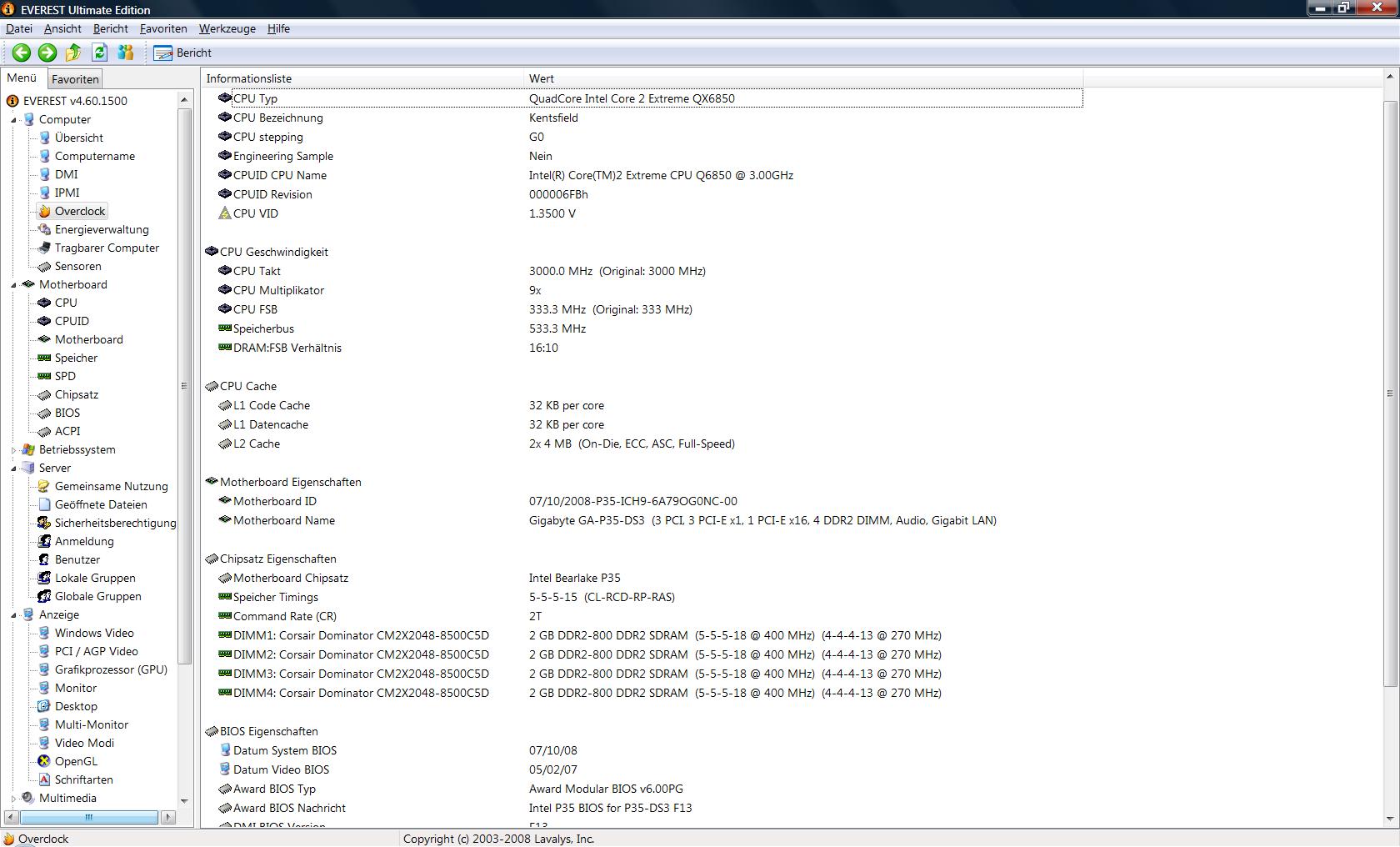Click the Users toolbar icon beside Refresh
This screenshot has height=847, width=1400.
[125, 53]
